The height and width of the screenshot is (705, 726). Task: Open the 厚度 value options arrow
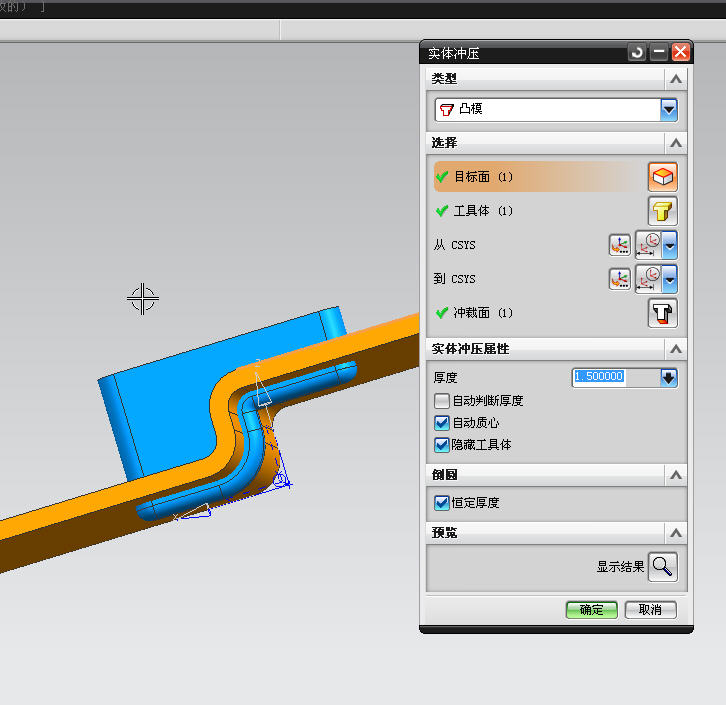[669, 378]
